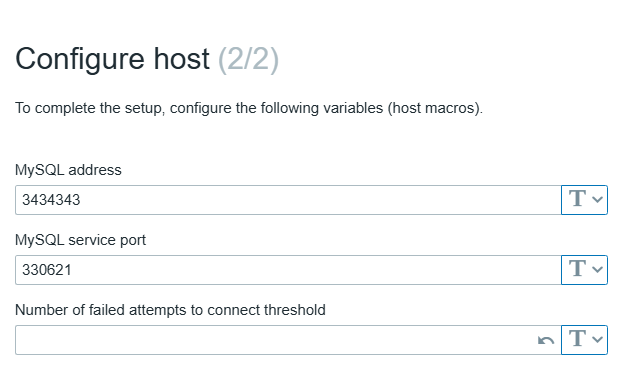Viewport: 642px width, 378px height.
Task: Expand the chevron beside the MySQL service port field
Action: [597, 270]
